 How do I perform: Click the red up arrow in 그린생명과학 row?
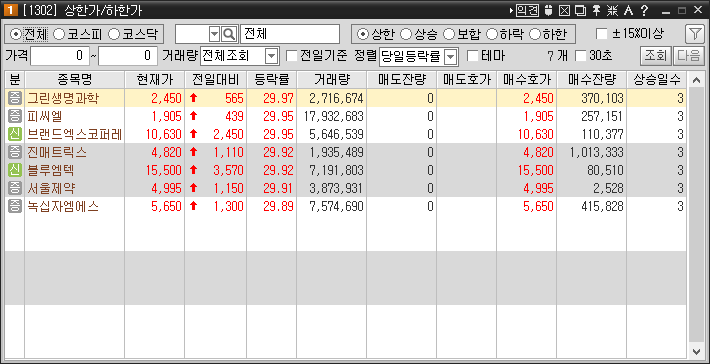194,98
